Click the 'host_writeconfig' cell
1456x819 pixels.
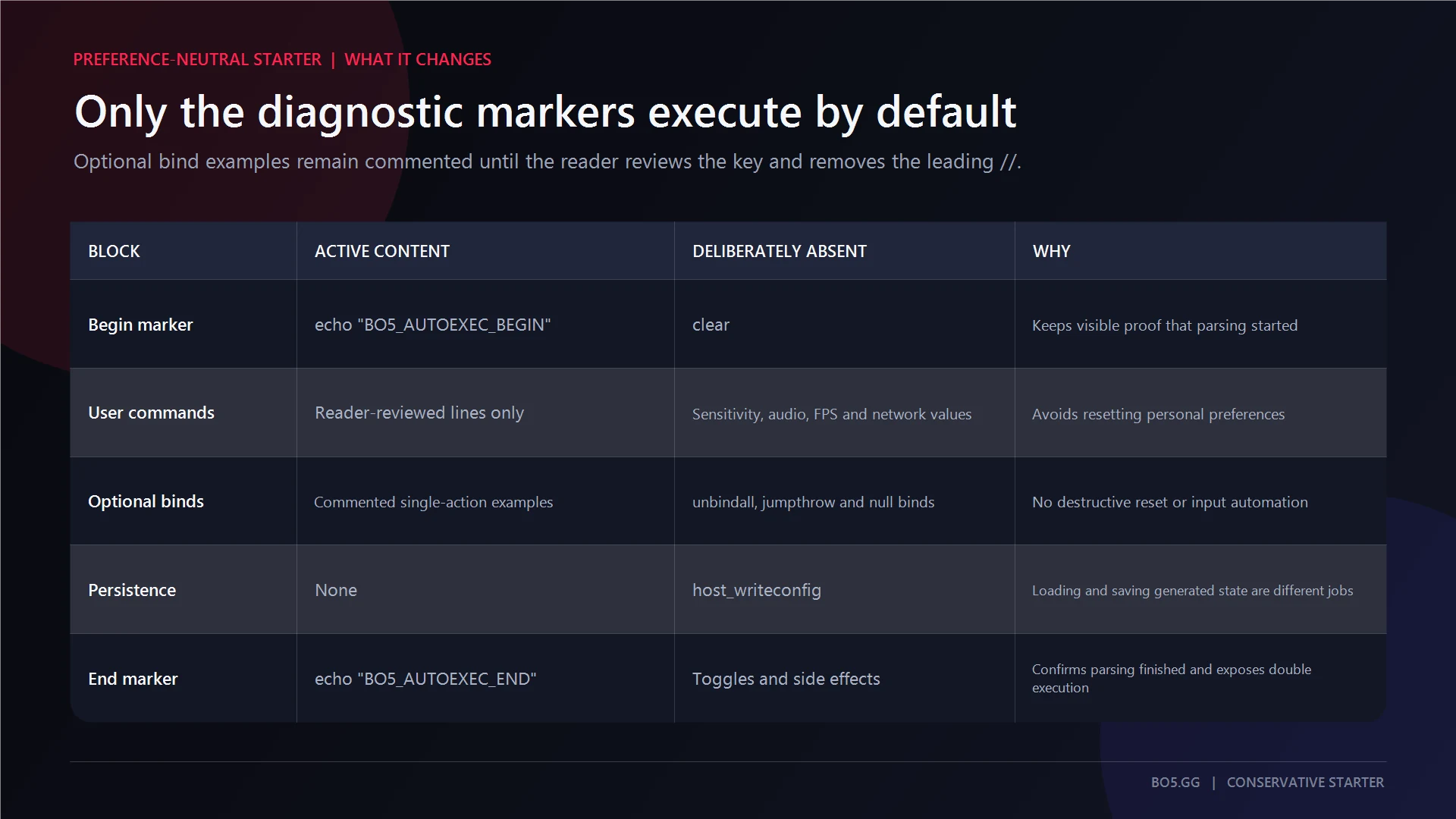[x=757, y=590]
